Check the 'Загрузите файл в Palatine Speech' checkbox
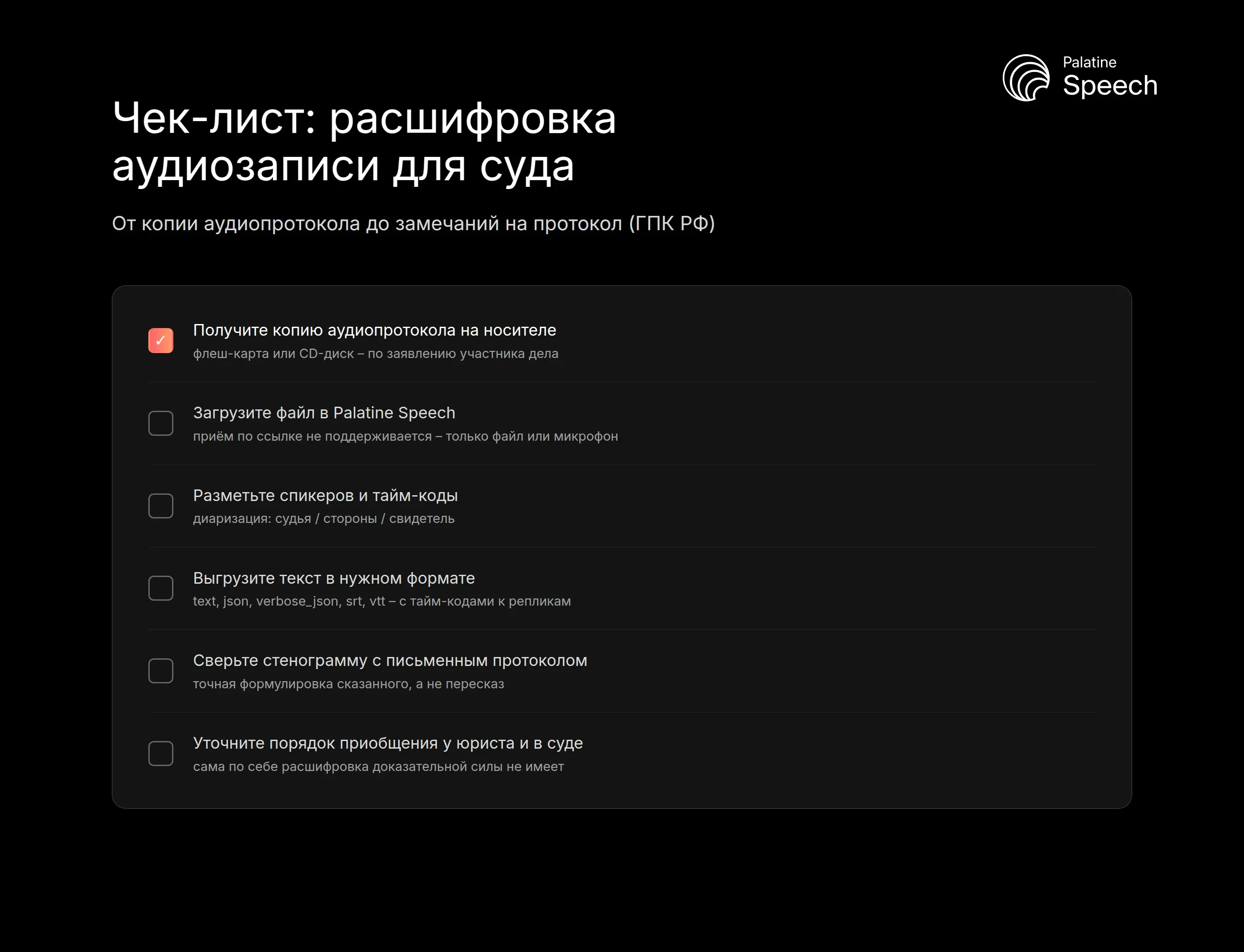 click(x=161, y=423)
